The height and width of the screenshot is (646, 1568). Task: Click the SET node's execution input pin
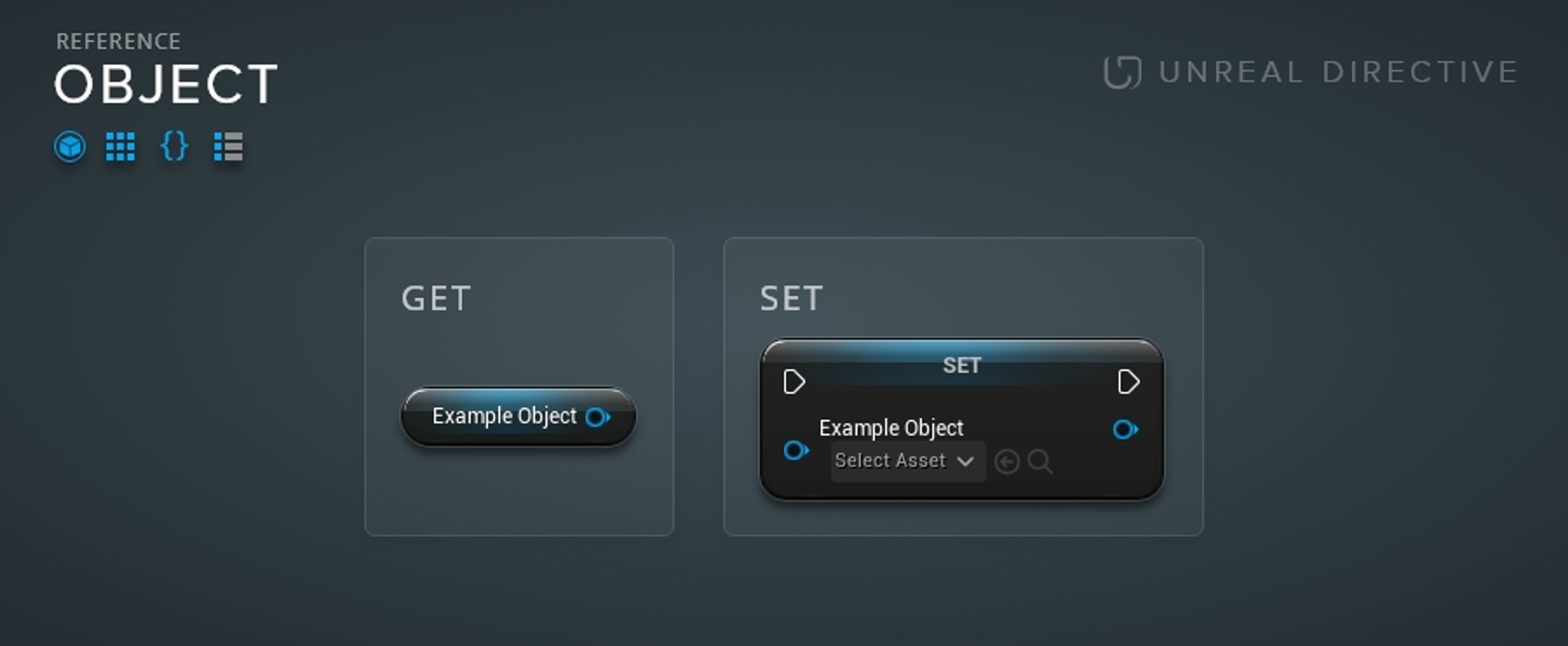coord(794,382)
